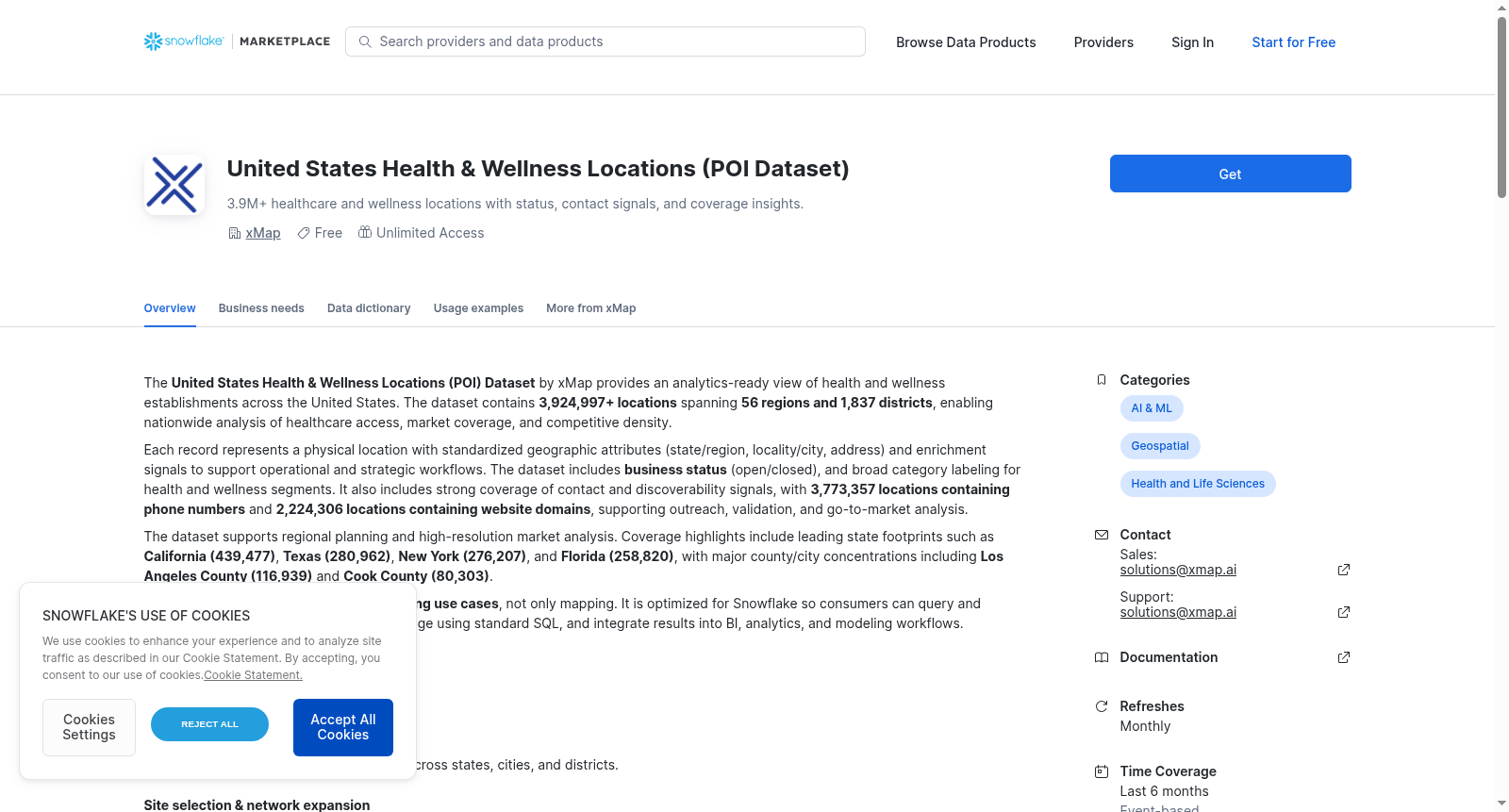Screen dimensions: 1509x812
Task: Open external link icon for Support email
Action: (1344, 612)
